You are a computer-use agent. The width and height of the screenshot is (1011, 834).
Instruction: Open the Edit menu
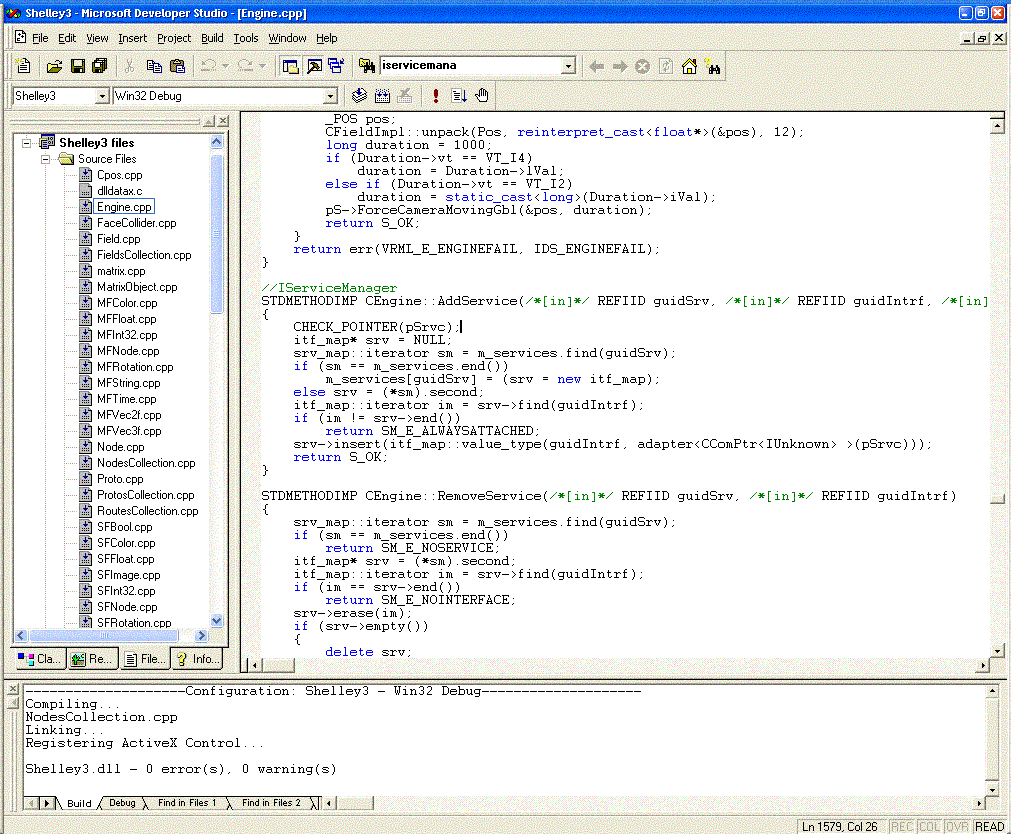[67, 38]
